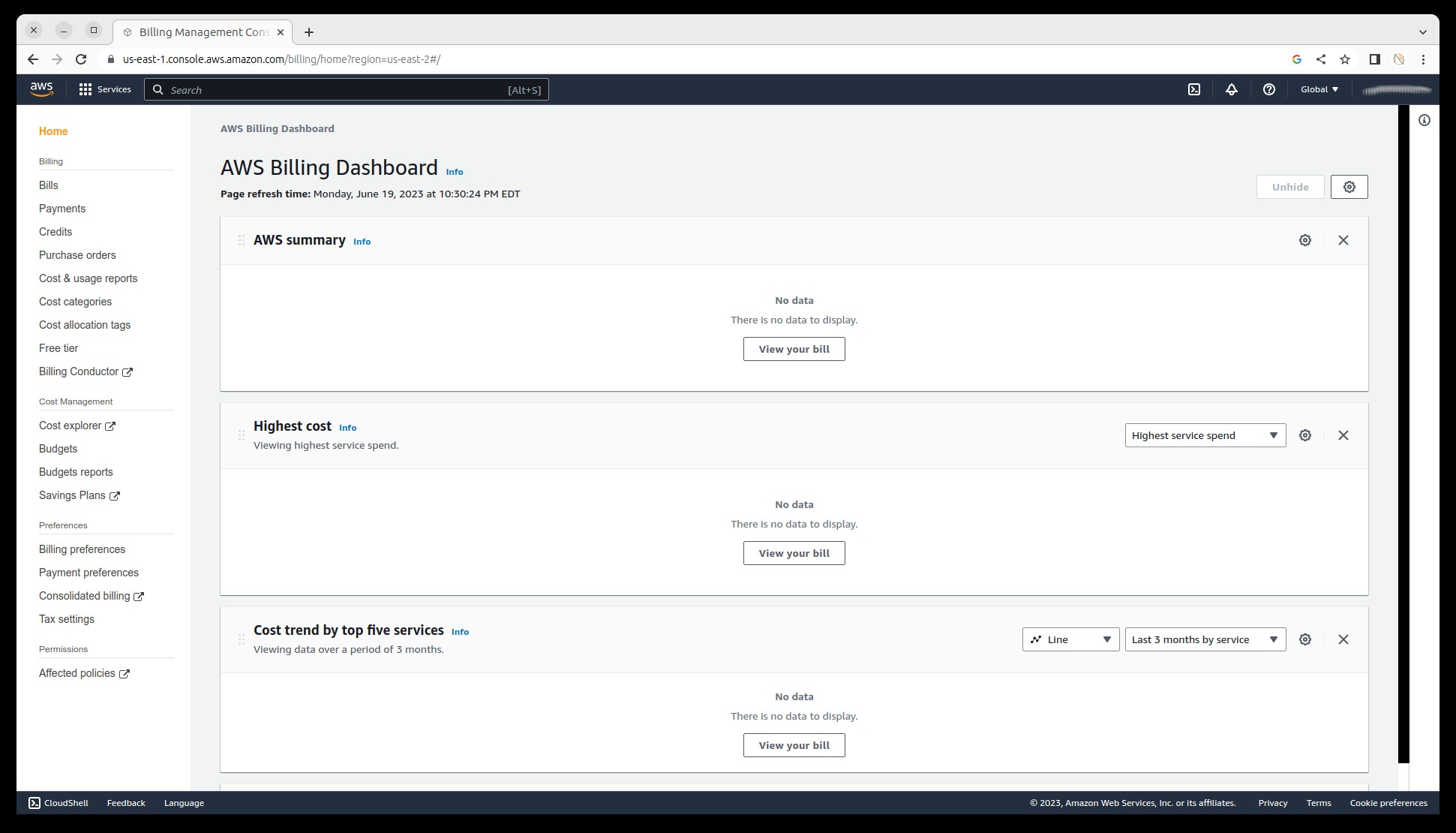Toggle the right info panel icon
This screenshot has height=833, width=1456.
tap(1424, 120)
